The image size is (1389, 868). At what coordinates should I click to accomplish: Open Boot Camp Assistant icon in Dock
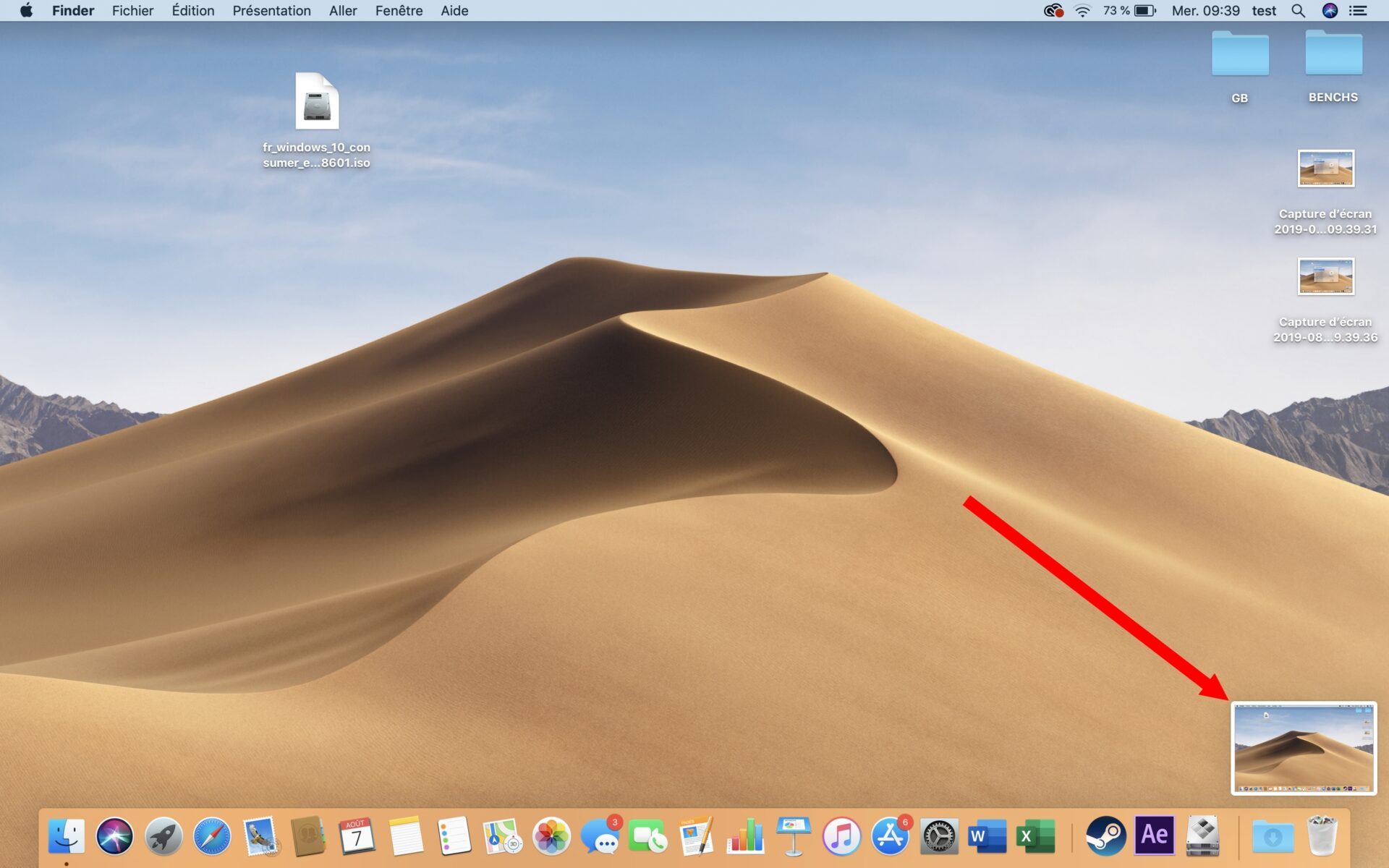(1202, 837)
